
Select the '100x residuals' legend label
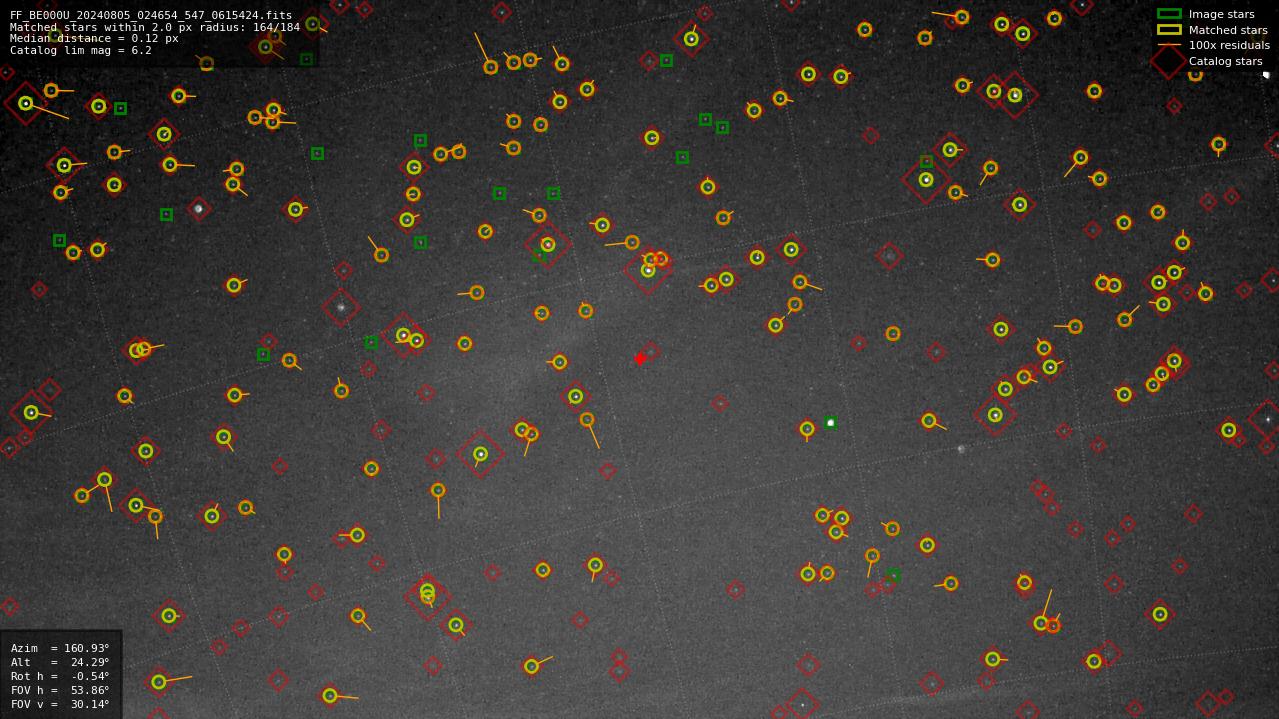[1229, 45]
